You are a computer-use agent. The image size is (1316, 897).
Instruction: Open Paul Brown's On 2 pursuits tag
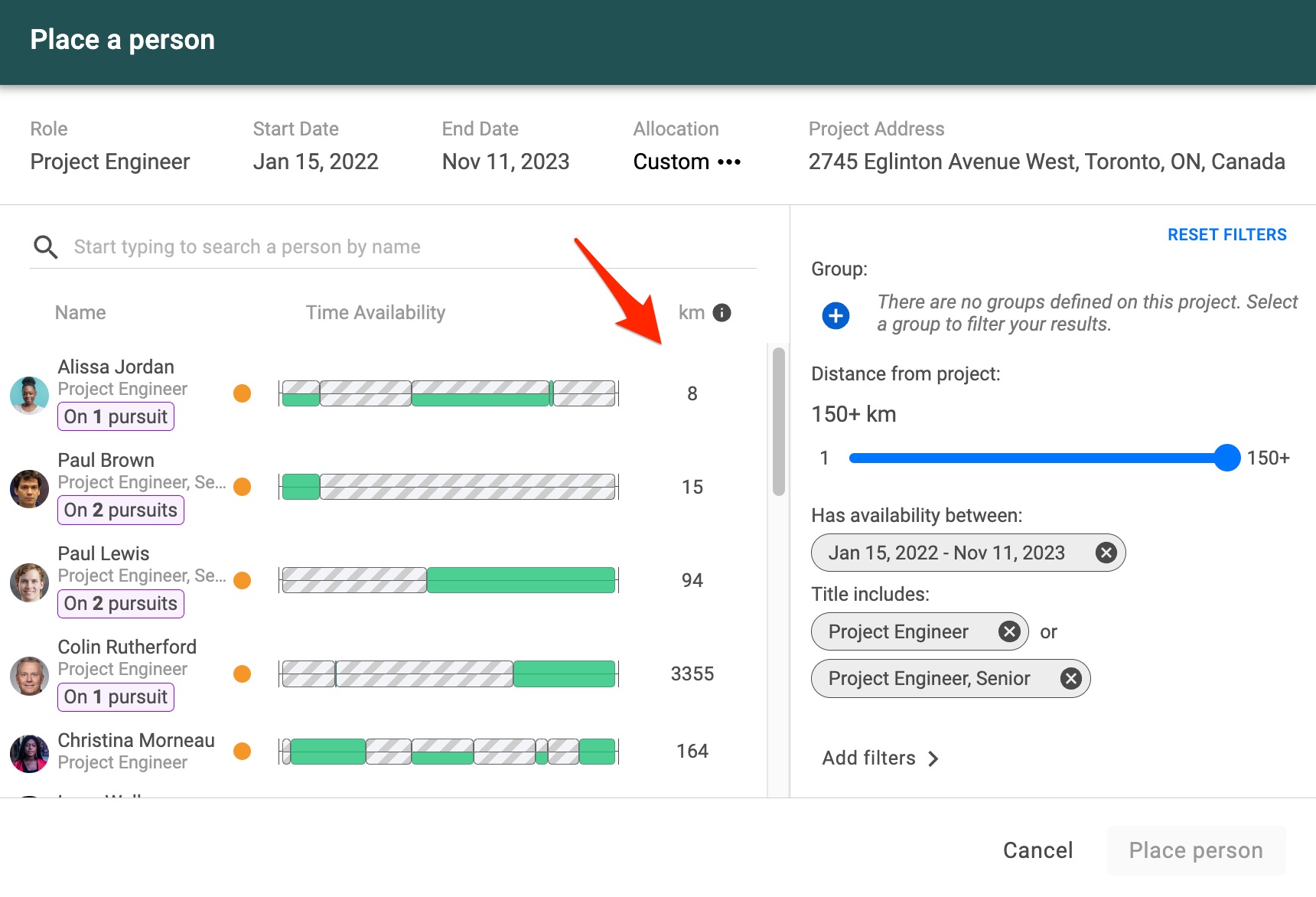(x=120, y=510)
